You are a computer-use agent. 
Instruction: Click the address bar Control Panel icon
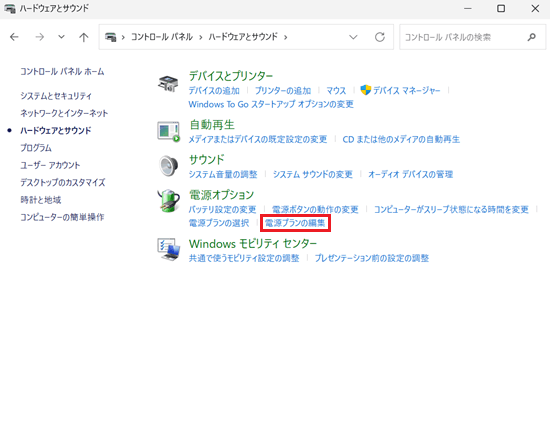[111, 37]
